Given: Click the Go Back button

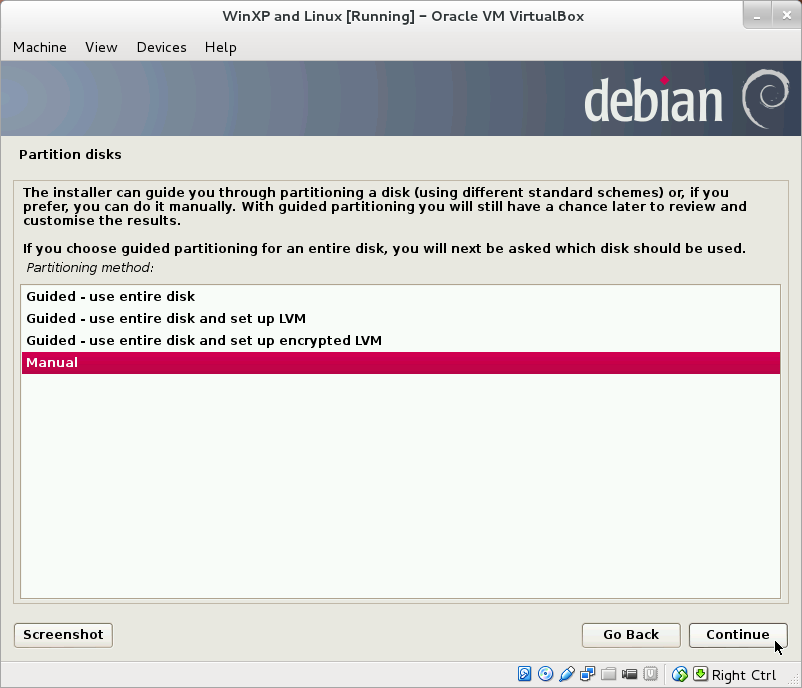Looking at the screenshot, I should pos(630,635).
